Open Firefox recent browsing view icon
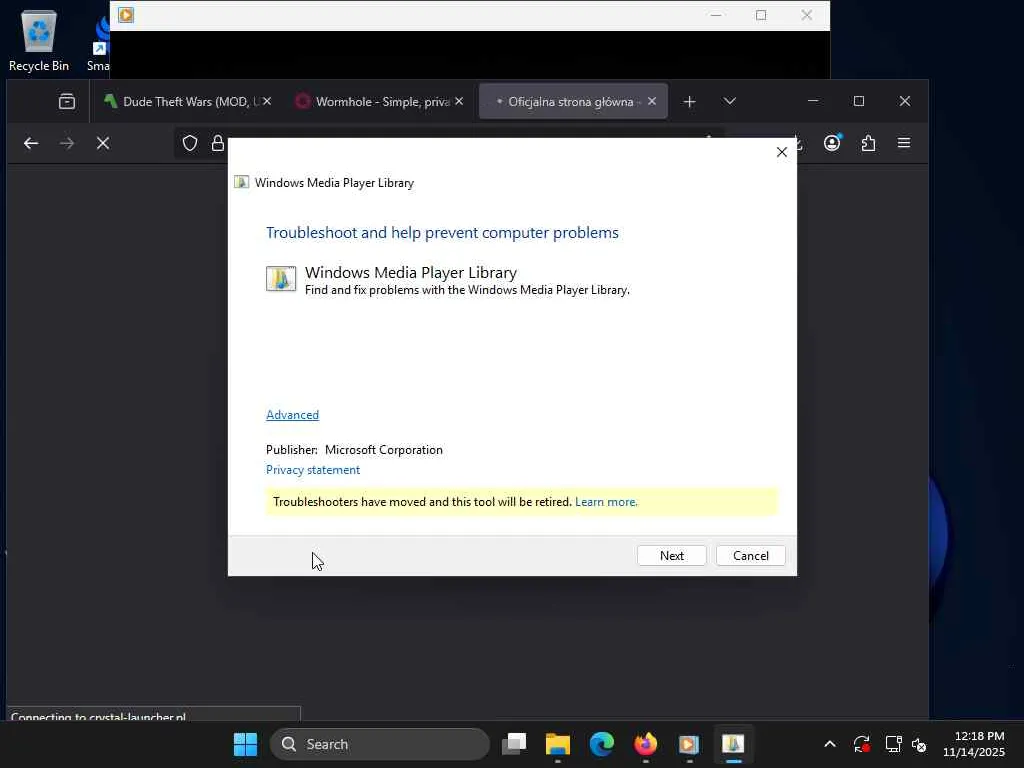The width and height of the screenshot is (1024, 768). point(67,101)
